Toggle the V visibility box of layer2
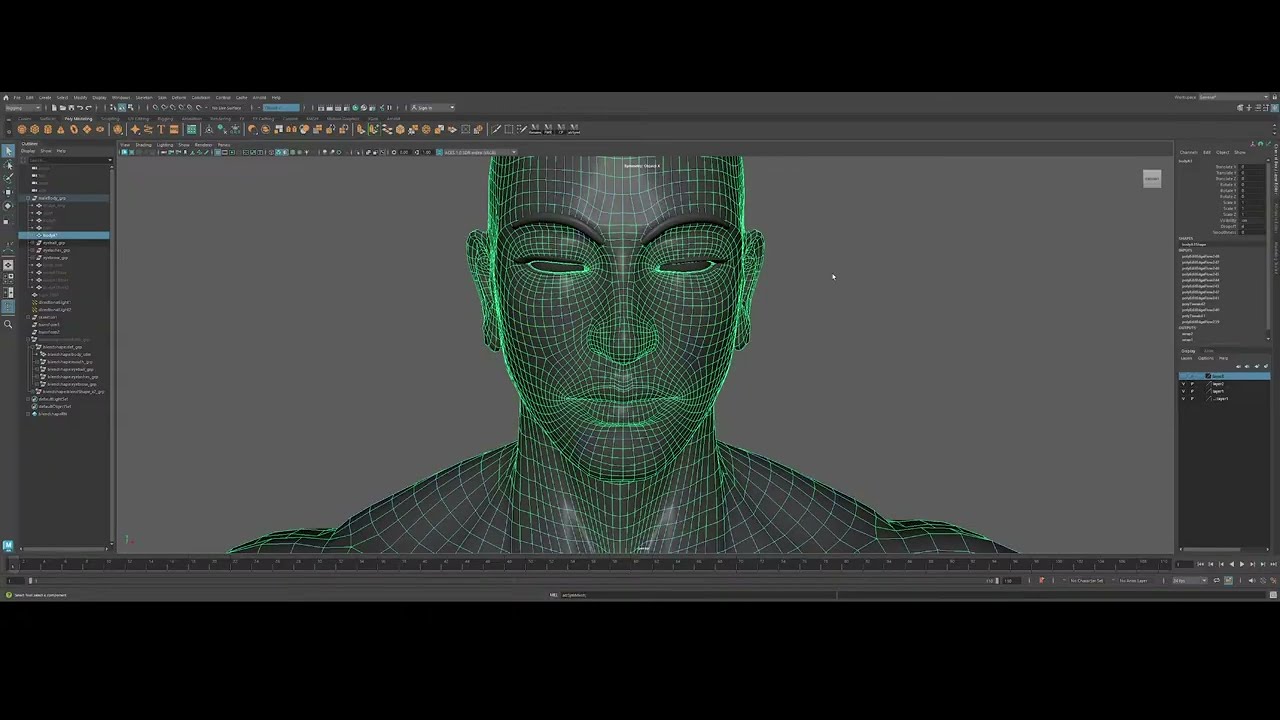The image size is (1280, 720). click(1183, 384)
